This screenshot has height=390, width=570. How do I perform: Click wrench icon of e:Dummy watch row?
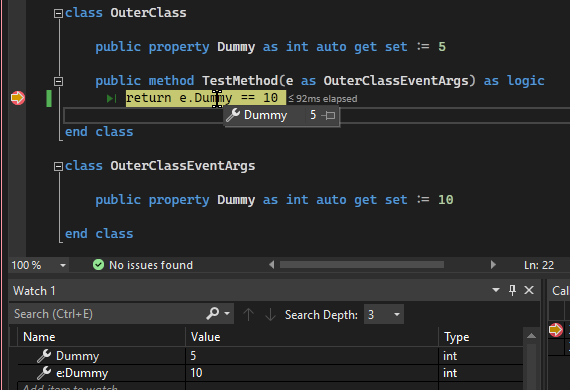click(x=44, y=373)
